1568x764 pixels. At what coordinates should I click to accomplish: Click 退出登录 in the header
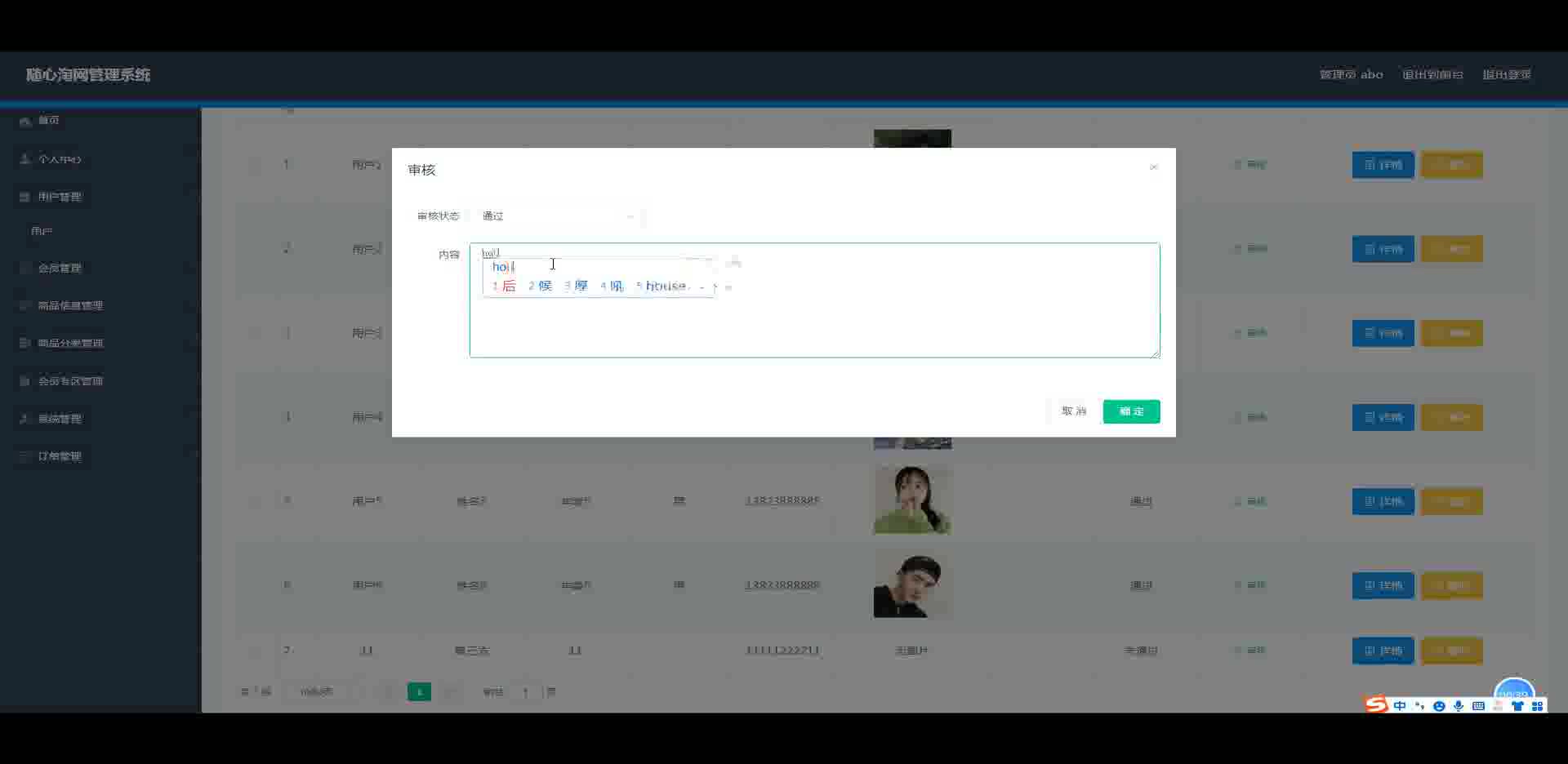[x=1507, y=74]
